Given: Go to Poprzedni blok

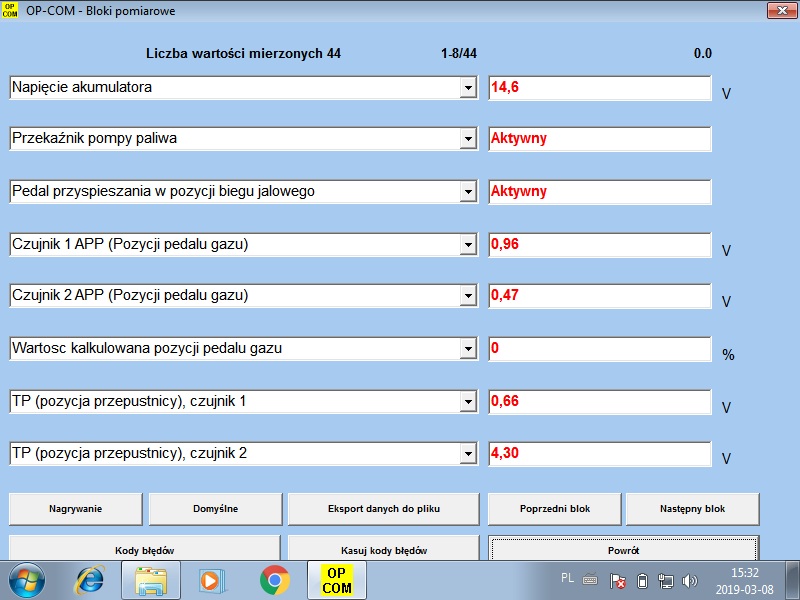Looking at the screenshot, I should pyautogui.click(x=554, y=509).
